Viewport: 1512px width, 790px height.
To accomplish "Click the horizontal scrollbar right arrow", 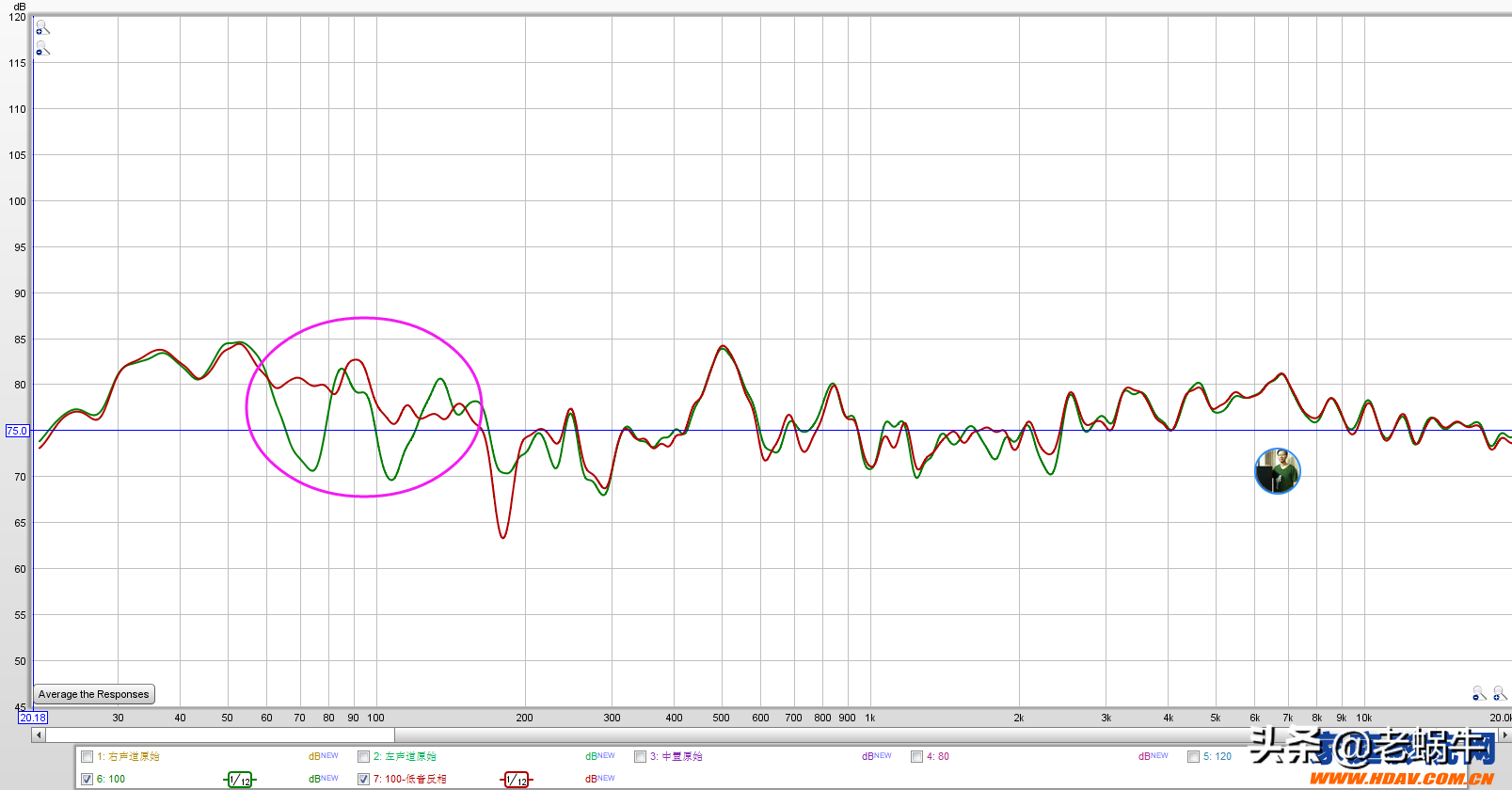I will (x=1504, y=735).
